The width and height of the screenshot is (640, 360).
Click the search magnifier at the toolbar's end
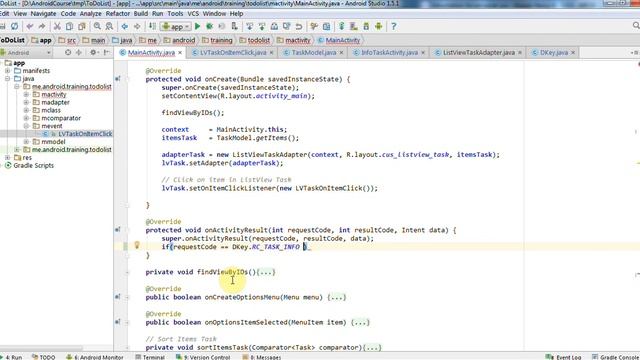pos(636,26)
